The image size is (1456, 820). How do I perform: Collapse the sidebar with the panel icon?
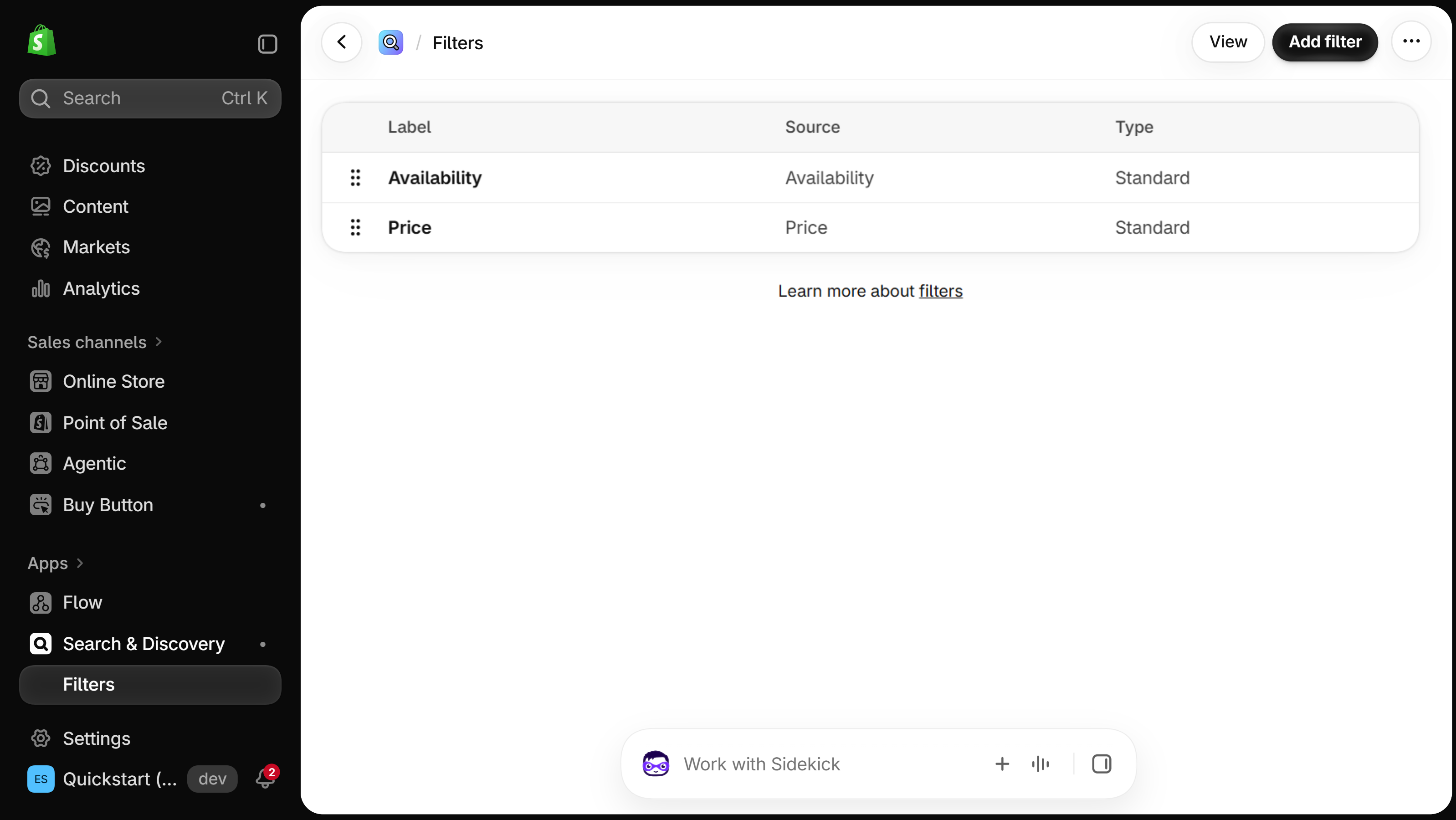pos(267,44)
